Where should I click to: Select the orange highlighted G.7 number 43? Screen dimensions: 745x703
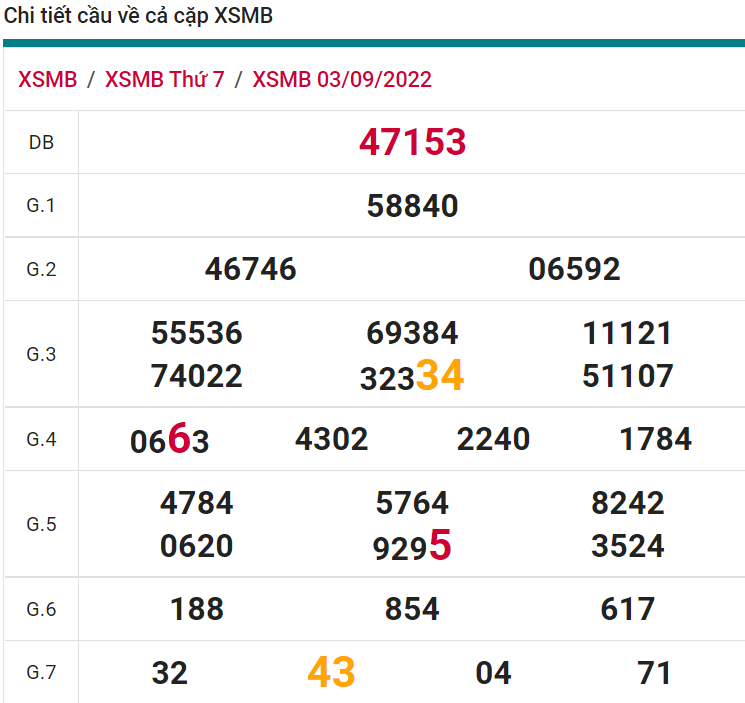331,672
